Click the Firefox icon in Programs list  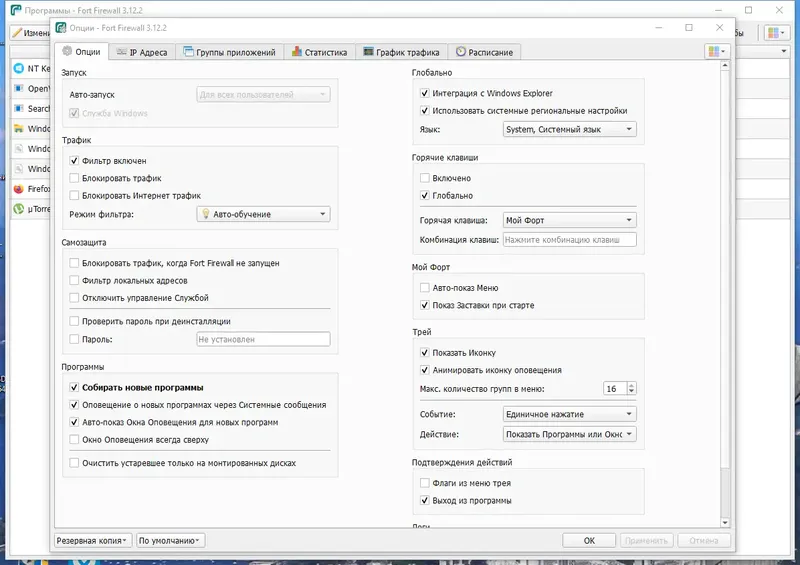[19, 189]
